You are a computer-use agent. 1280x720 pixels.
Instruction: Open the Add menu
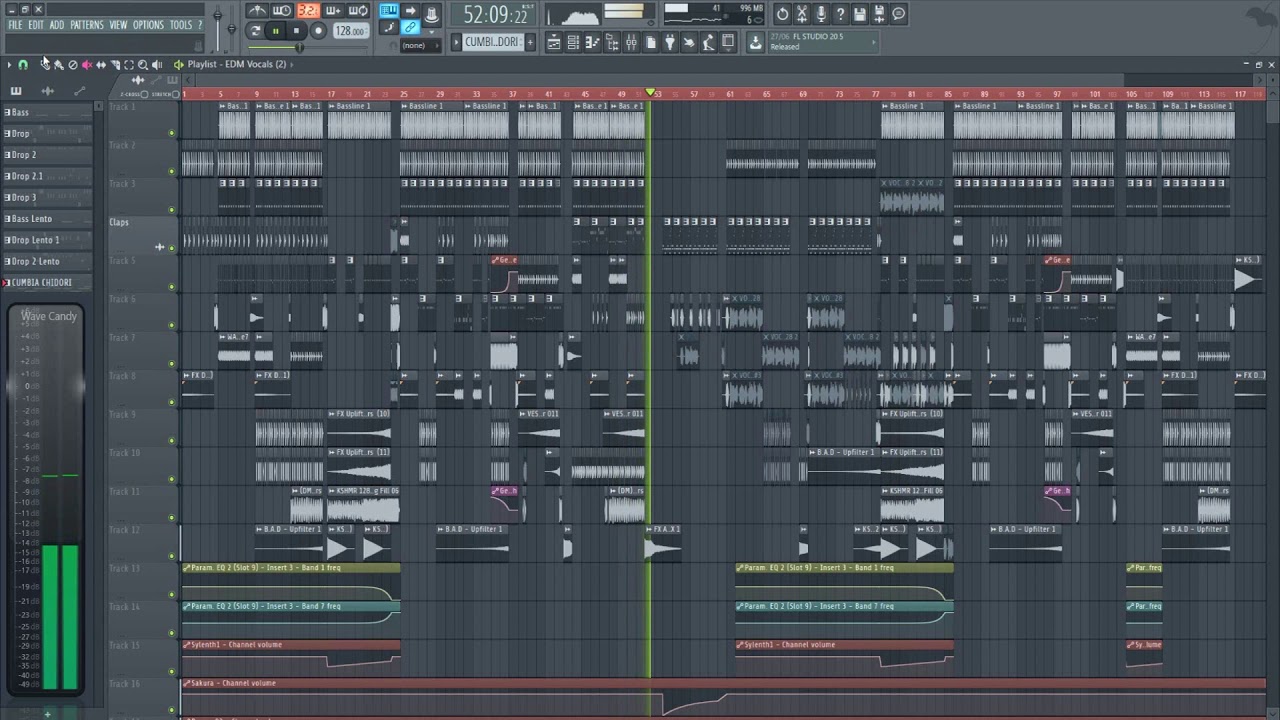pos(57,25)
